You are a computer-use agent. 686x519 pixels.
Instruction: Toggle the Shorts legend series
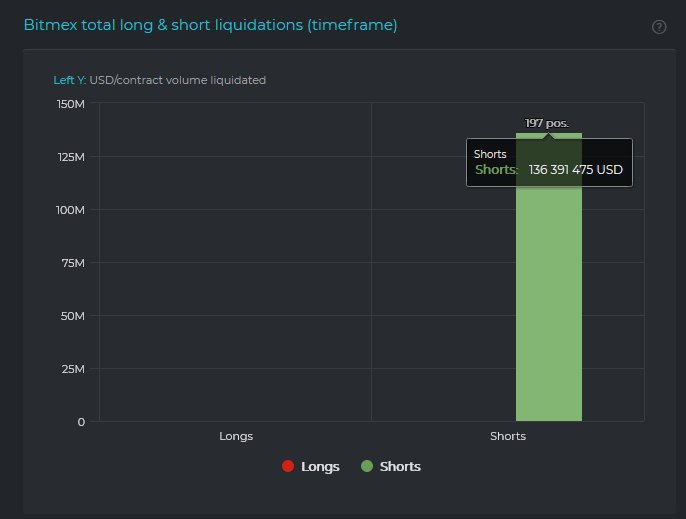[x=391, y=466]
